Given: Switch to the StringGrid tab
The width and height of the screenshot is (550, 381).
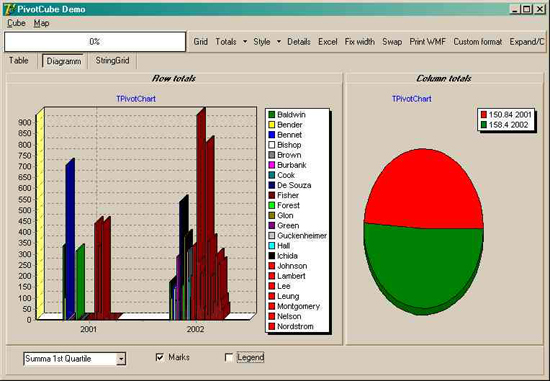Looking at the screenshot, I should point(112,61).
